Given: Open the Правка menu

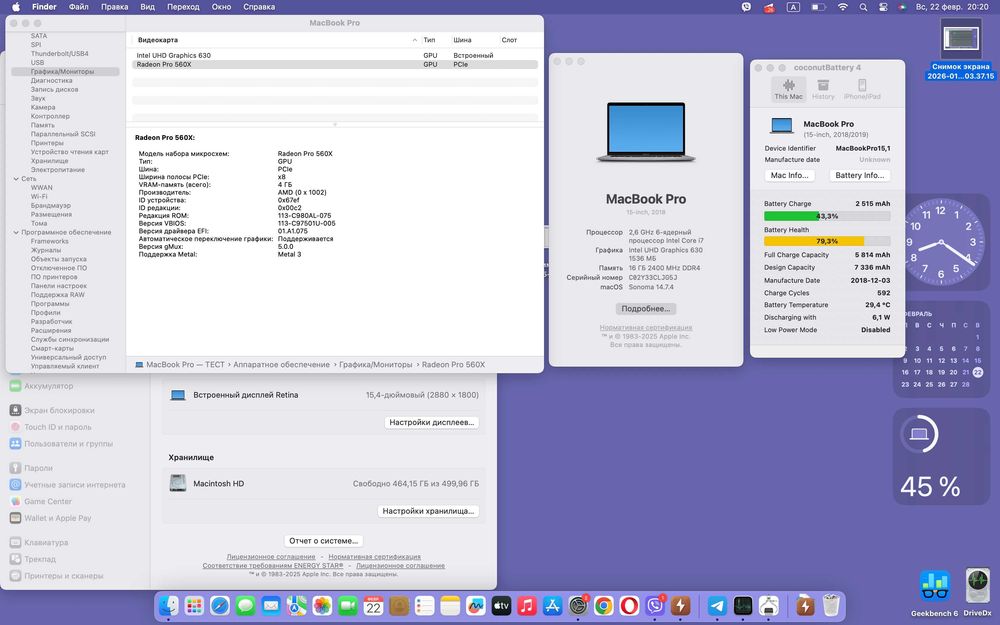Looking at the screenshot, I should [x=115, y=7].
